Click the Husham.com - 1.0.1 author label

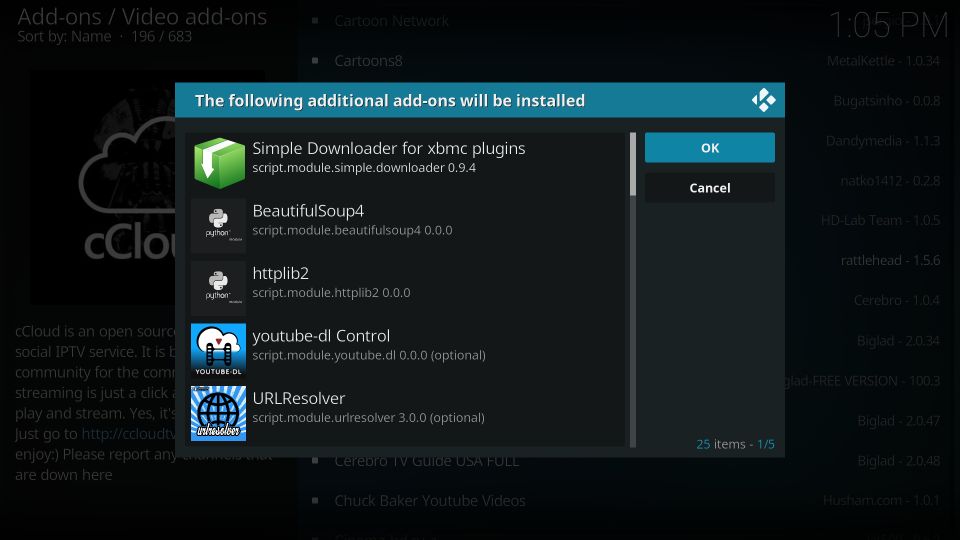[x=881, y=500]
